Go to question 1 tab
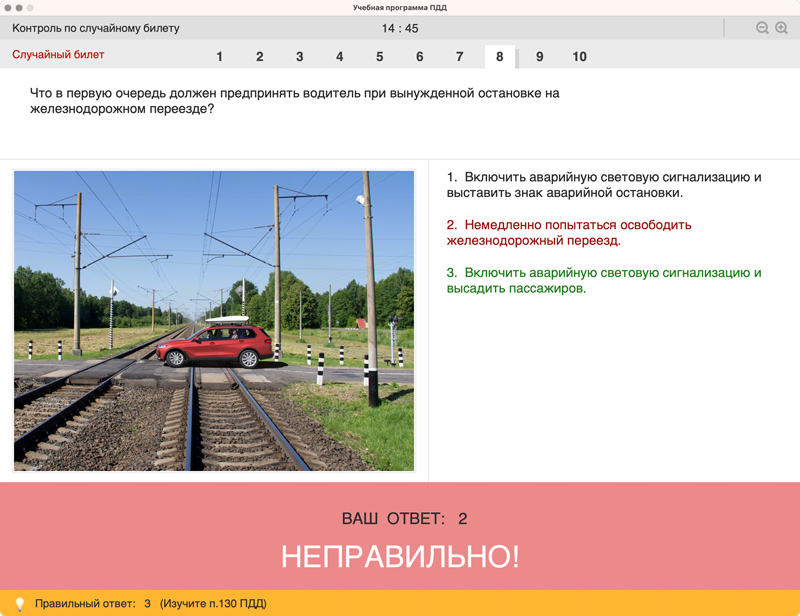The image size is (800, 616). point(219,57)
